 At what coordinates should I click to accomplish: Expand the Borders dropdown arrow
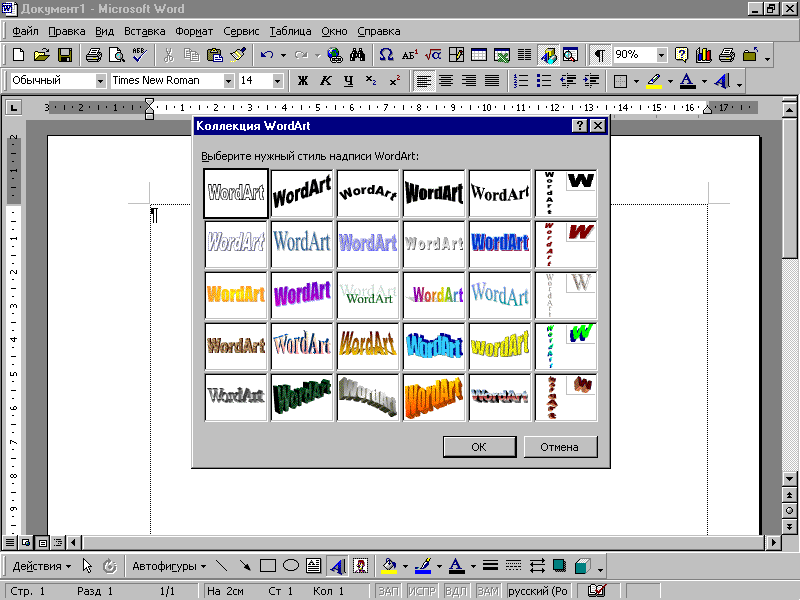(x=636, y=81)
